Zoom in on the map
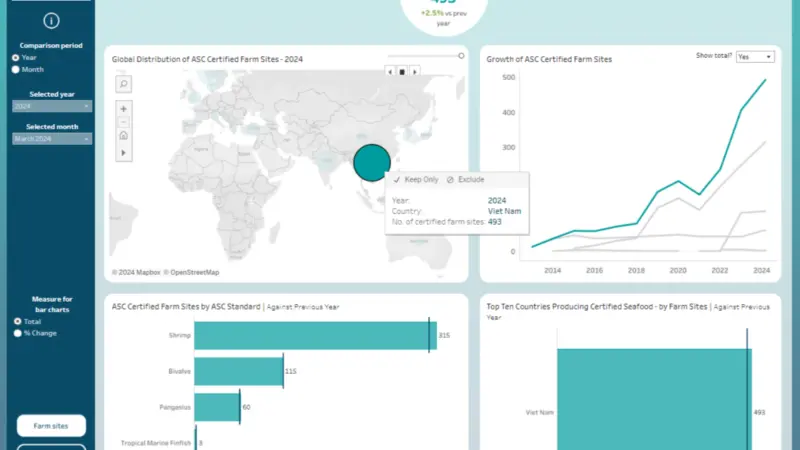800x450 pixels. click(123, 109)
